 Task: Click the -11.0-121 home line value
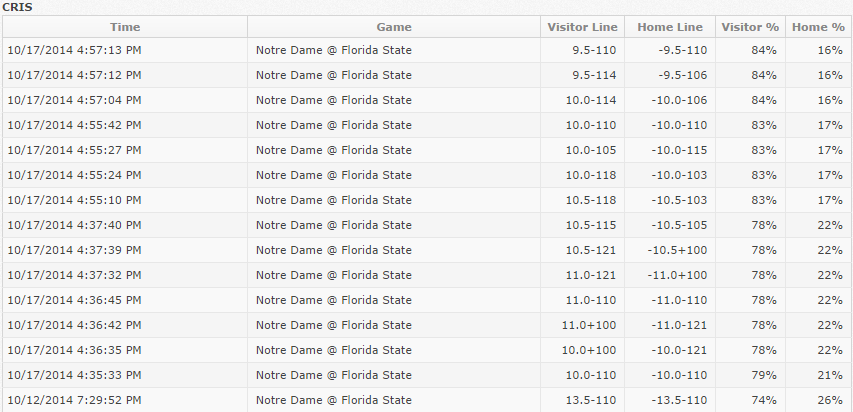(x=679, y=325)
